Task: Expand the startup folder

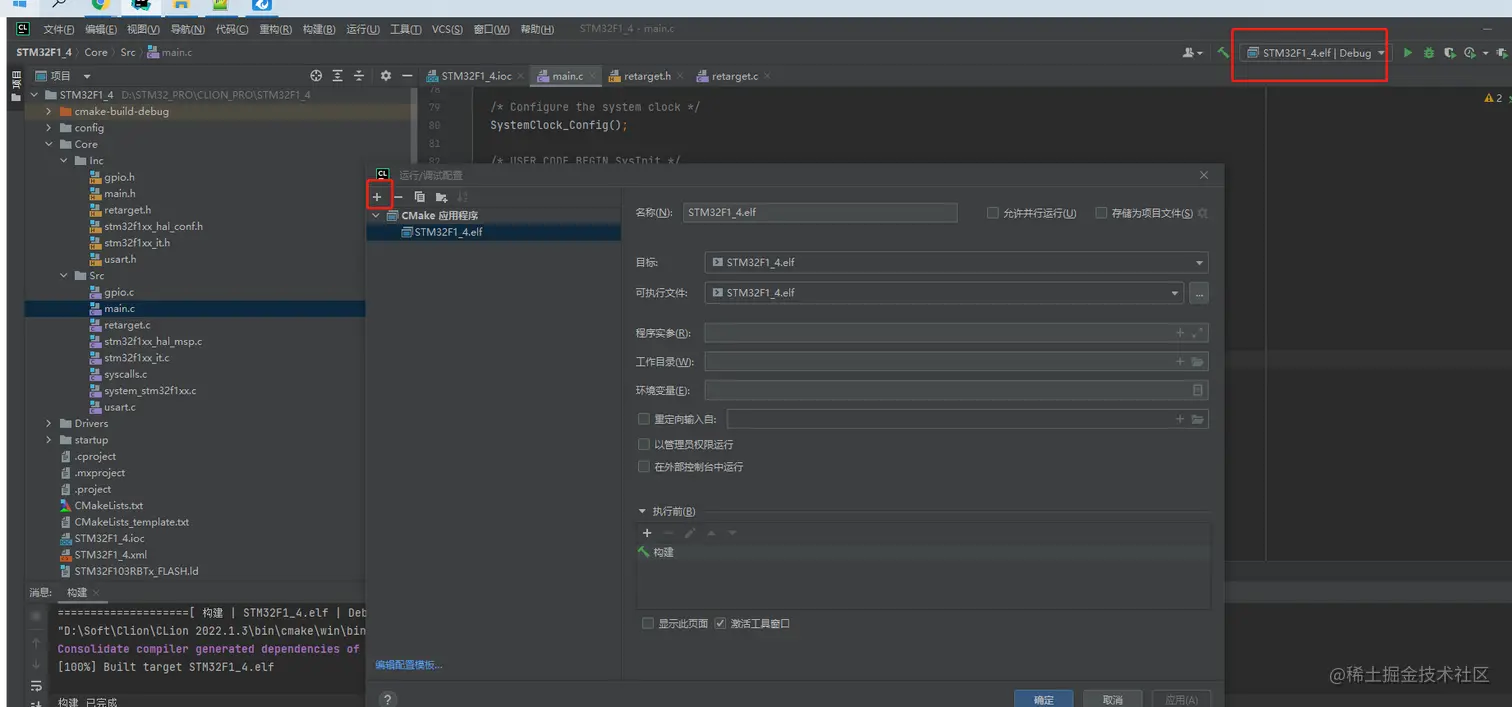Action: pyautogui.click(x=49, y=440)
